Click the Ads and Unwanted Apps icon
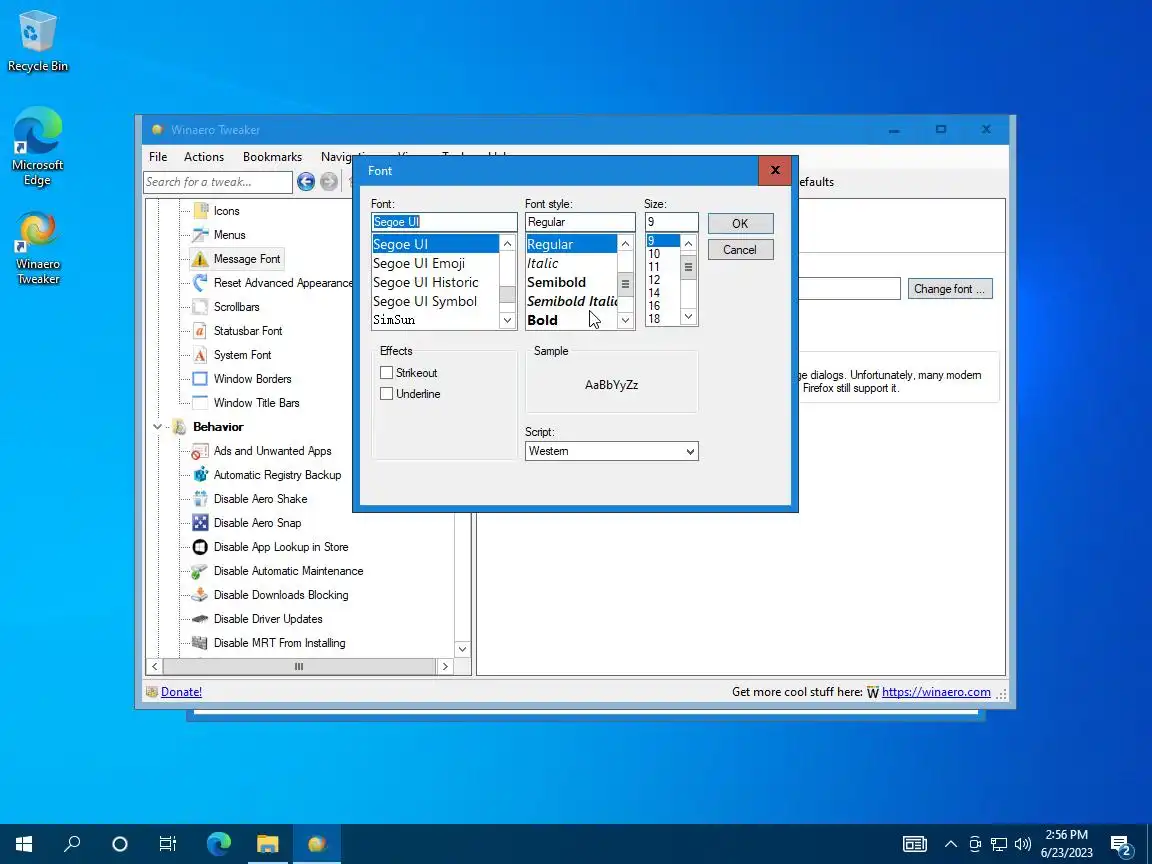The width and height of the screenshot is (1152, 864). point(200,451)
